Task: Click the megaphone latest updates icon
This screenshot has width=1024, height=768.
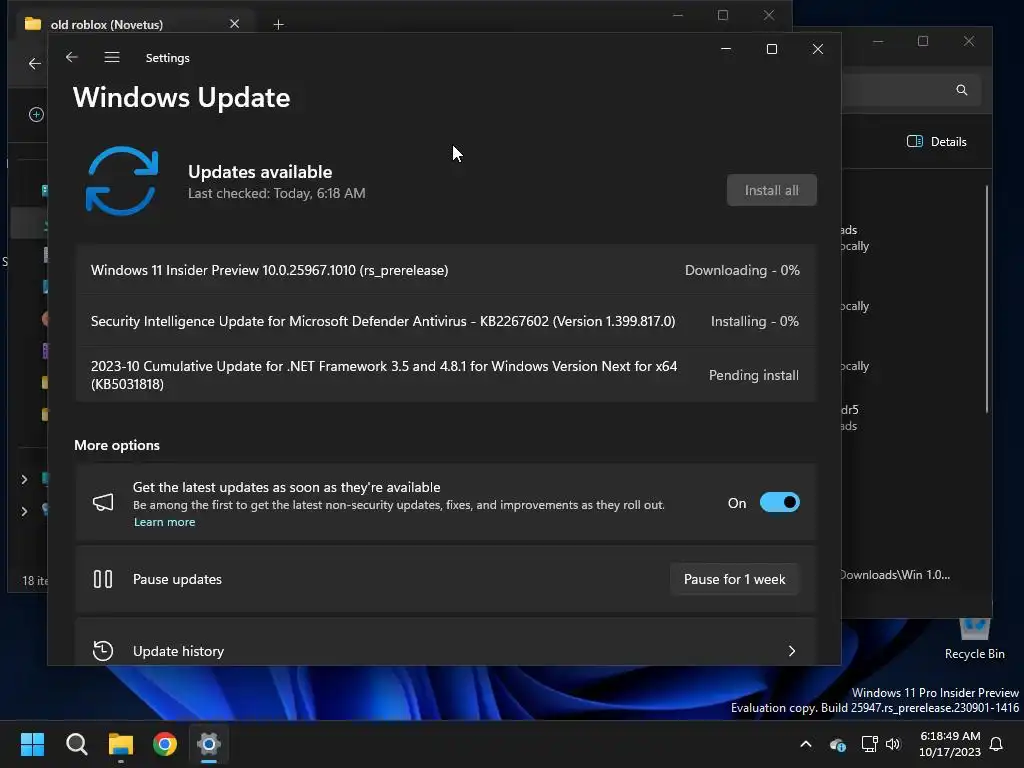Action: tap(103, 502)
